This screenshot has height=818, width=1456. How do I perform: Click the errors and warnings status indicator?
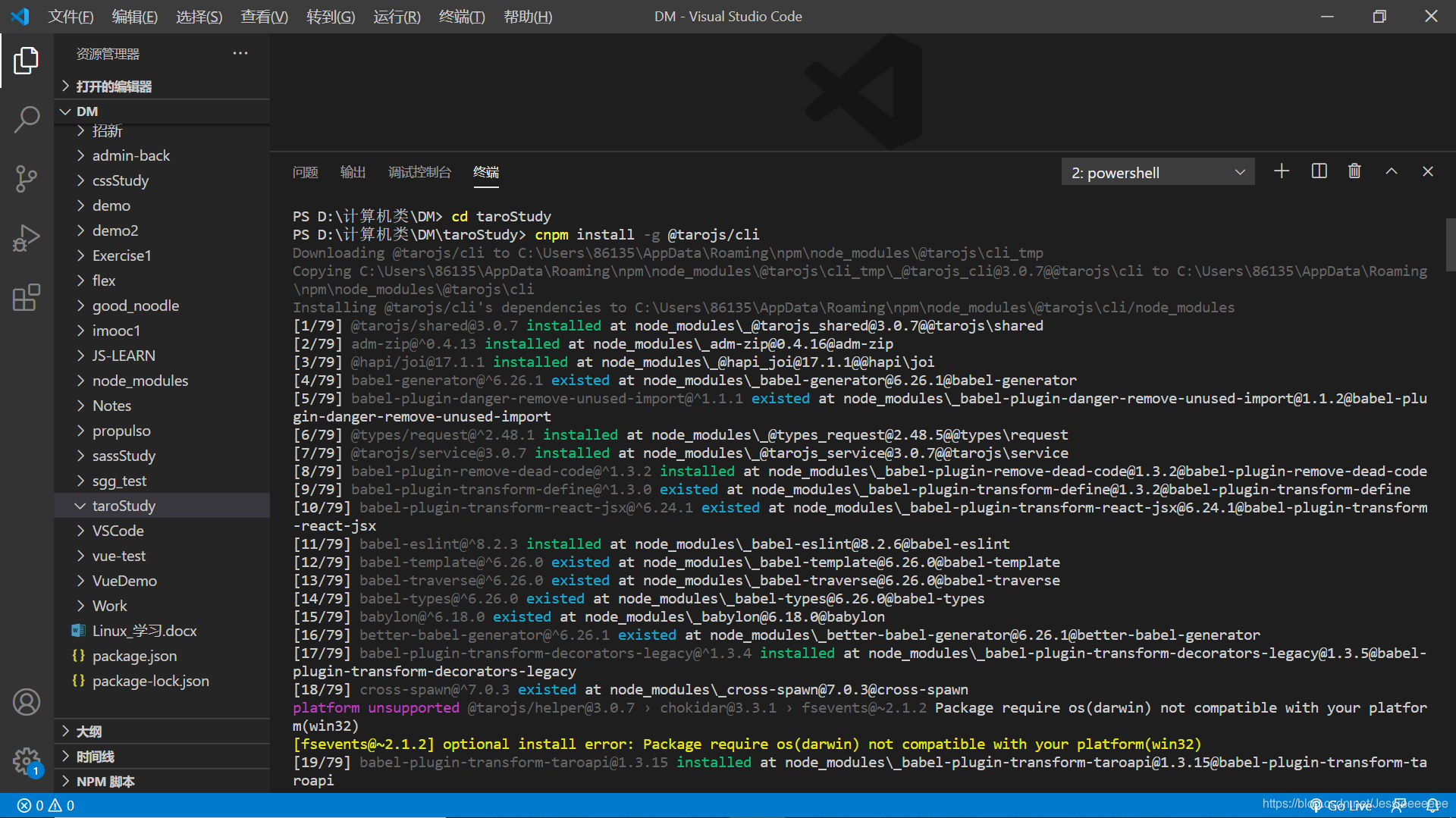(45, 805)
